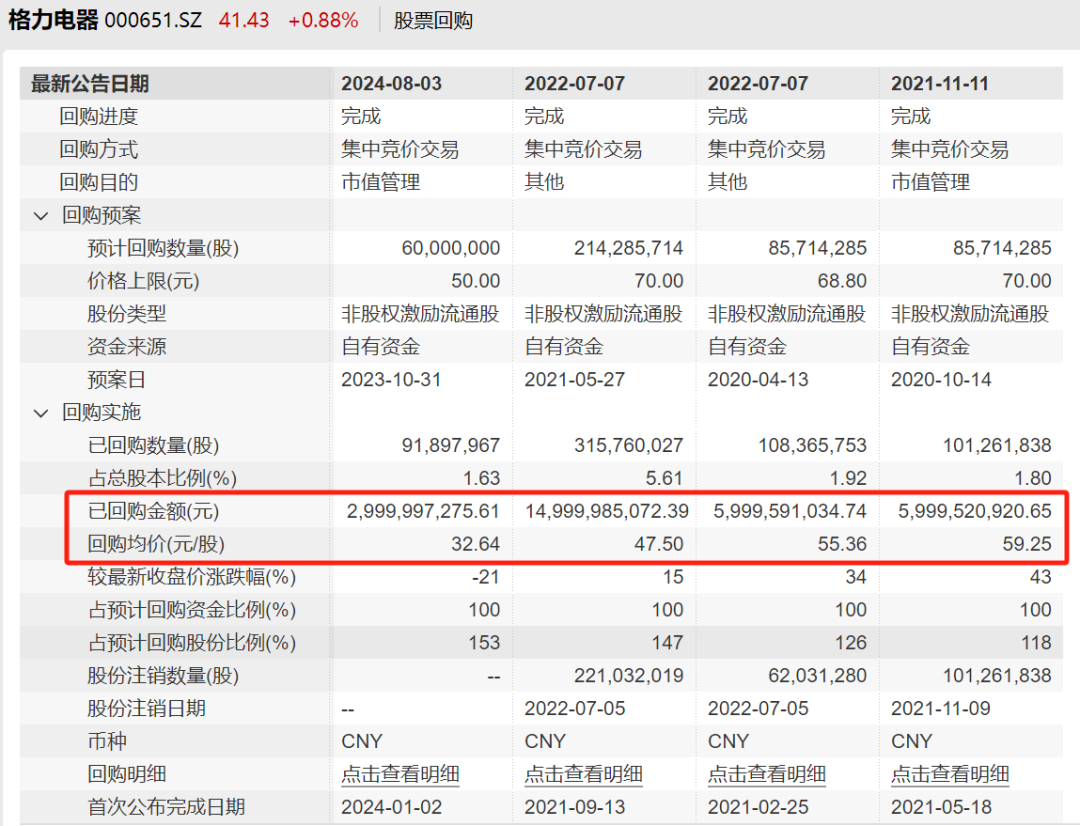Image resolution: width=1080 pixels, height=826 pixels.
Task: Select the 股票回购 header tab
Action: click(433, 21)
